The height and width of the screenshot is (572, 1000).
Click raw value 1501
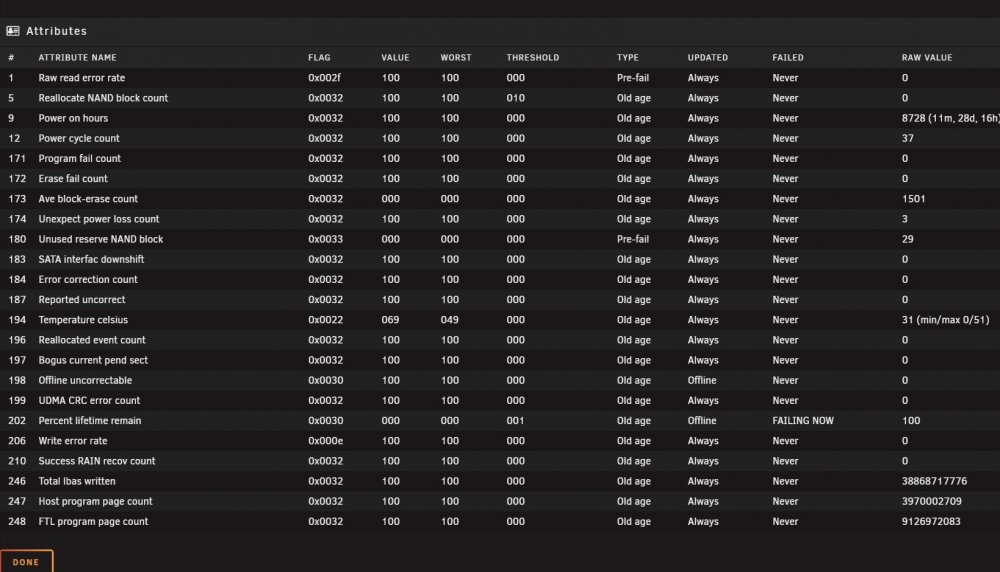click(913, 199)
